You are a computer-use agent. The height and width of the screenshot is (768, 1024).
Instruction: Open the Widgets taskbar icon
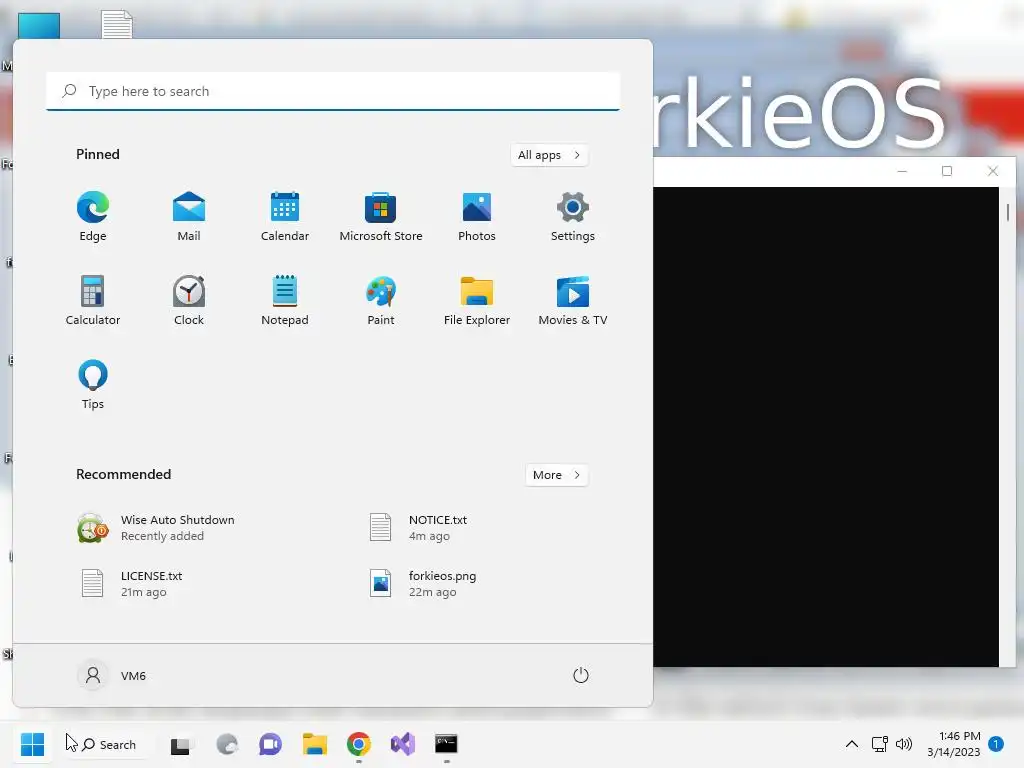coord(227,744)
